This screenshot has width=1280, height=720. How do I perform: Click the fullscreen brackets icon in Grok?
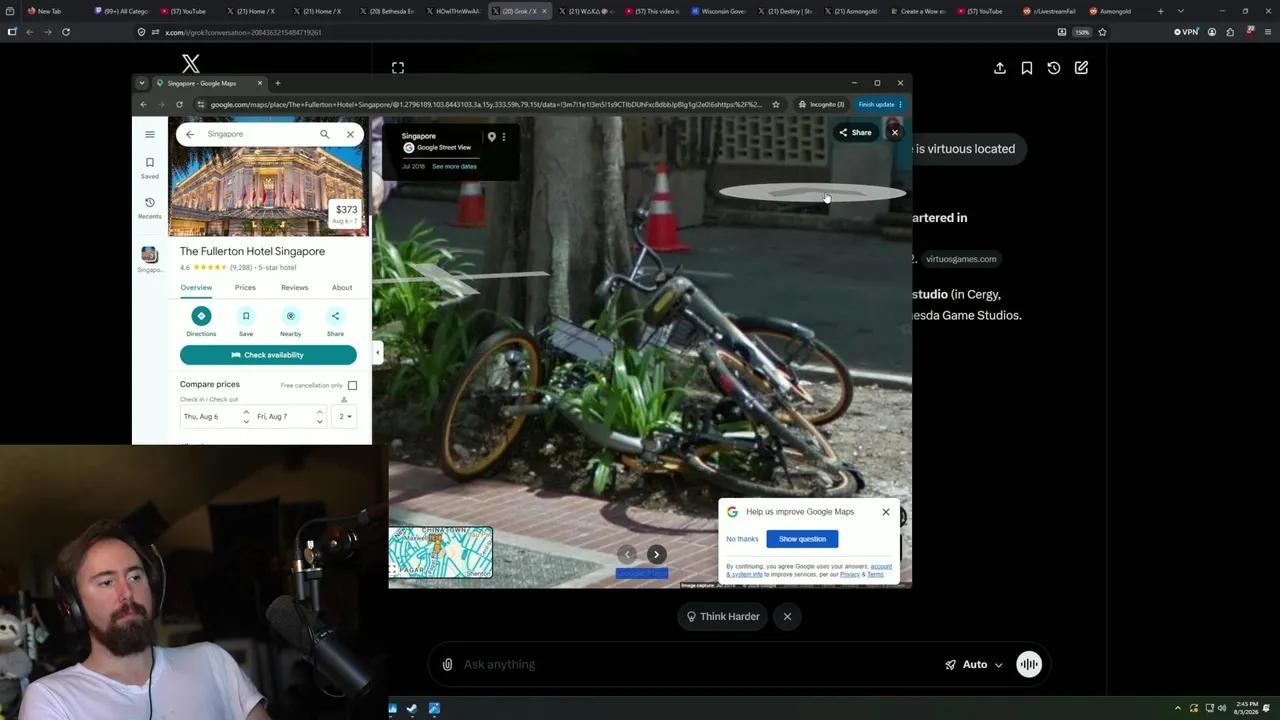click(398, 68)
